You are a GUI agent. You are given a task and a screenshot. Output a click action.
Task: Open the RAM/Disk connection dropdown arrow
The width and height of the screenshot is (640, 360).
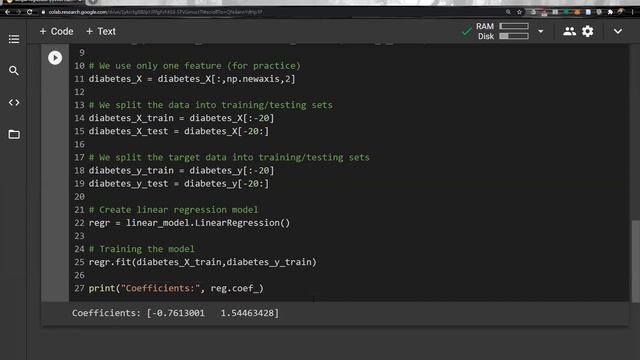pyautogui.click(x=541, y=31)
